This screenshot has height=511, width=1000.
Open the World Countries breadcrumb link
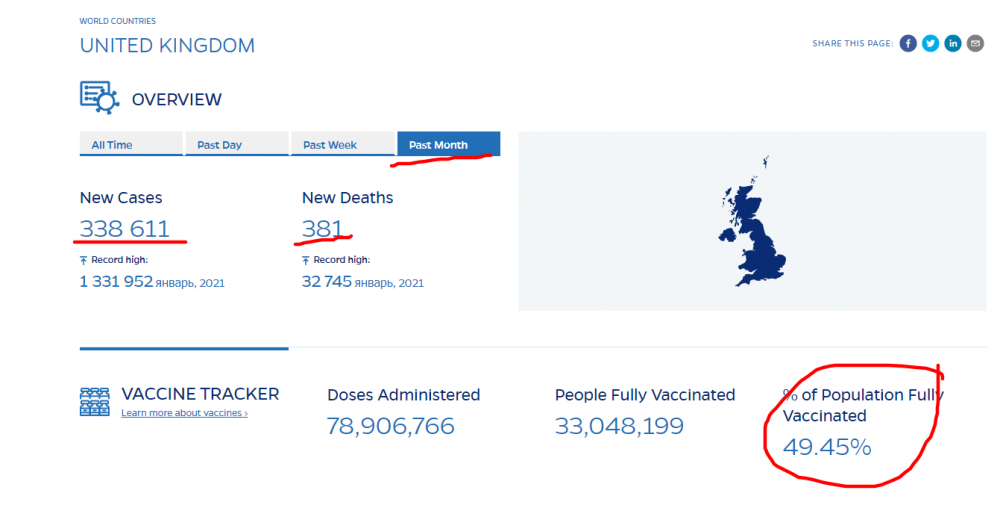point(118,21)
